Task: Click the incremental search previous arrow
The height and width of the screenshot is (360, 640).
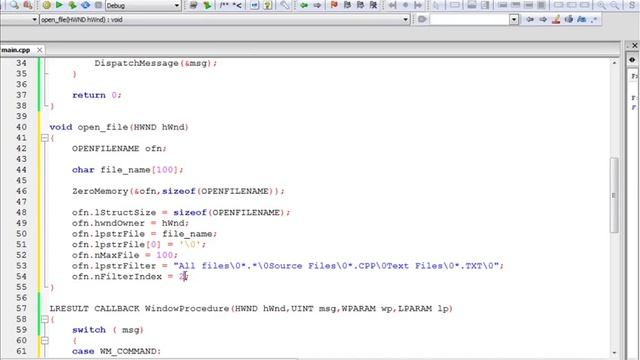Action: 530,19
